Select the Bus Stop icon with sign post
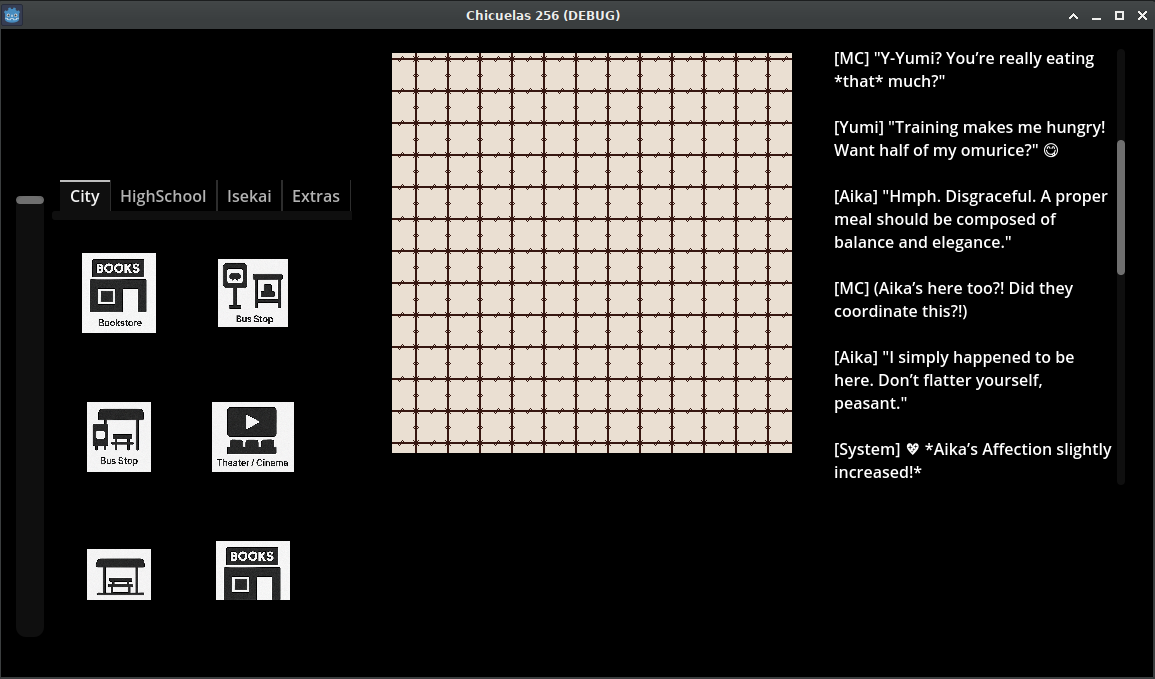1155x679 pixels. 253,292
